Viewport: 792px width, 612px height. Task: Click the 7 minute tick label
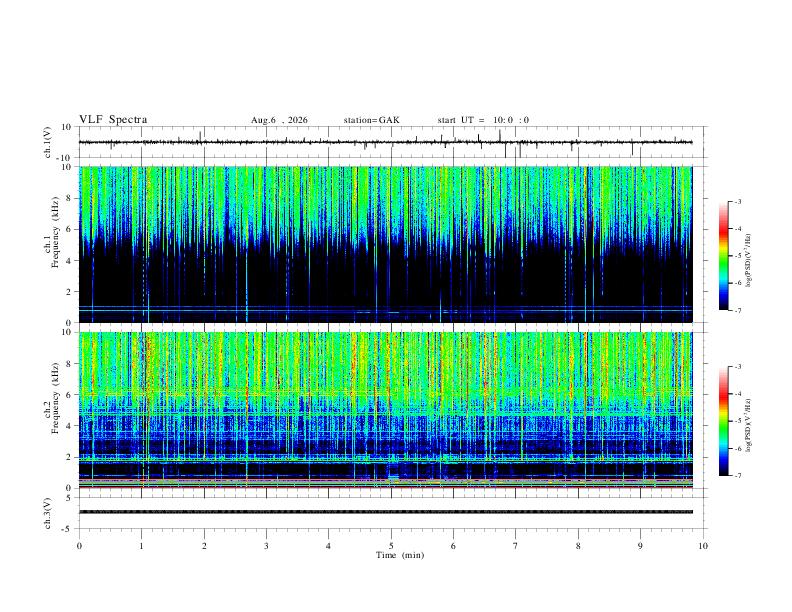[x=516, y=546]
